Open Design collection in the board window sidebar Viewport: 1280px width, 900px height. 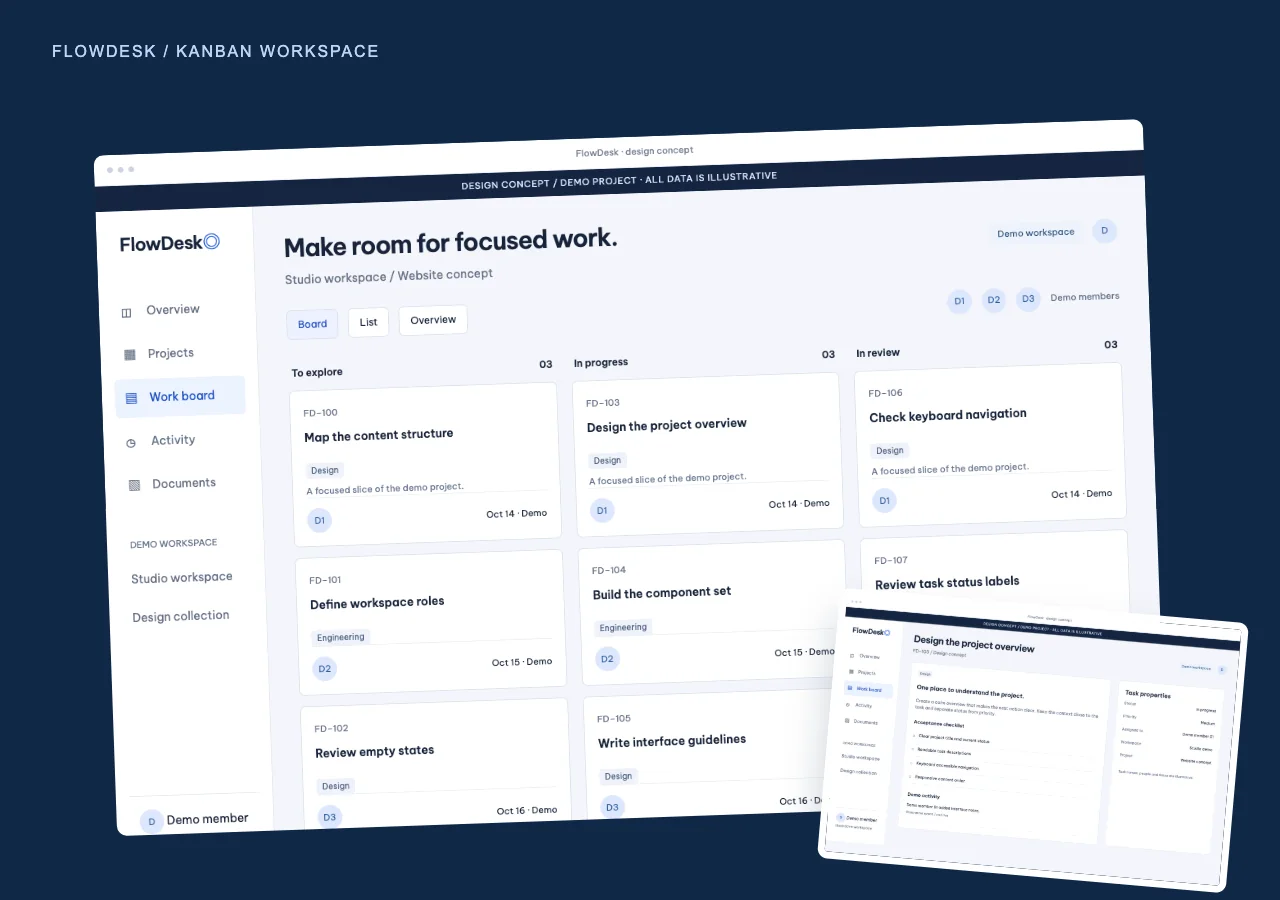(x=180, y=617)
